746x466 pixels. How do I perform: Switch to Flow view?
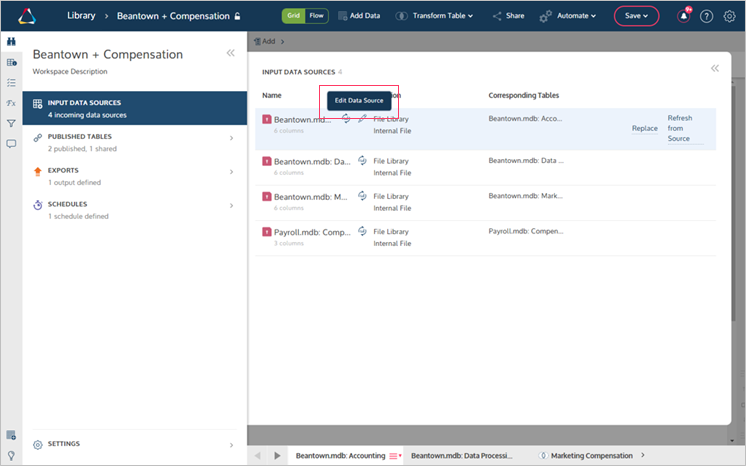pyautogui.click(x=316, y=16)
